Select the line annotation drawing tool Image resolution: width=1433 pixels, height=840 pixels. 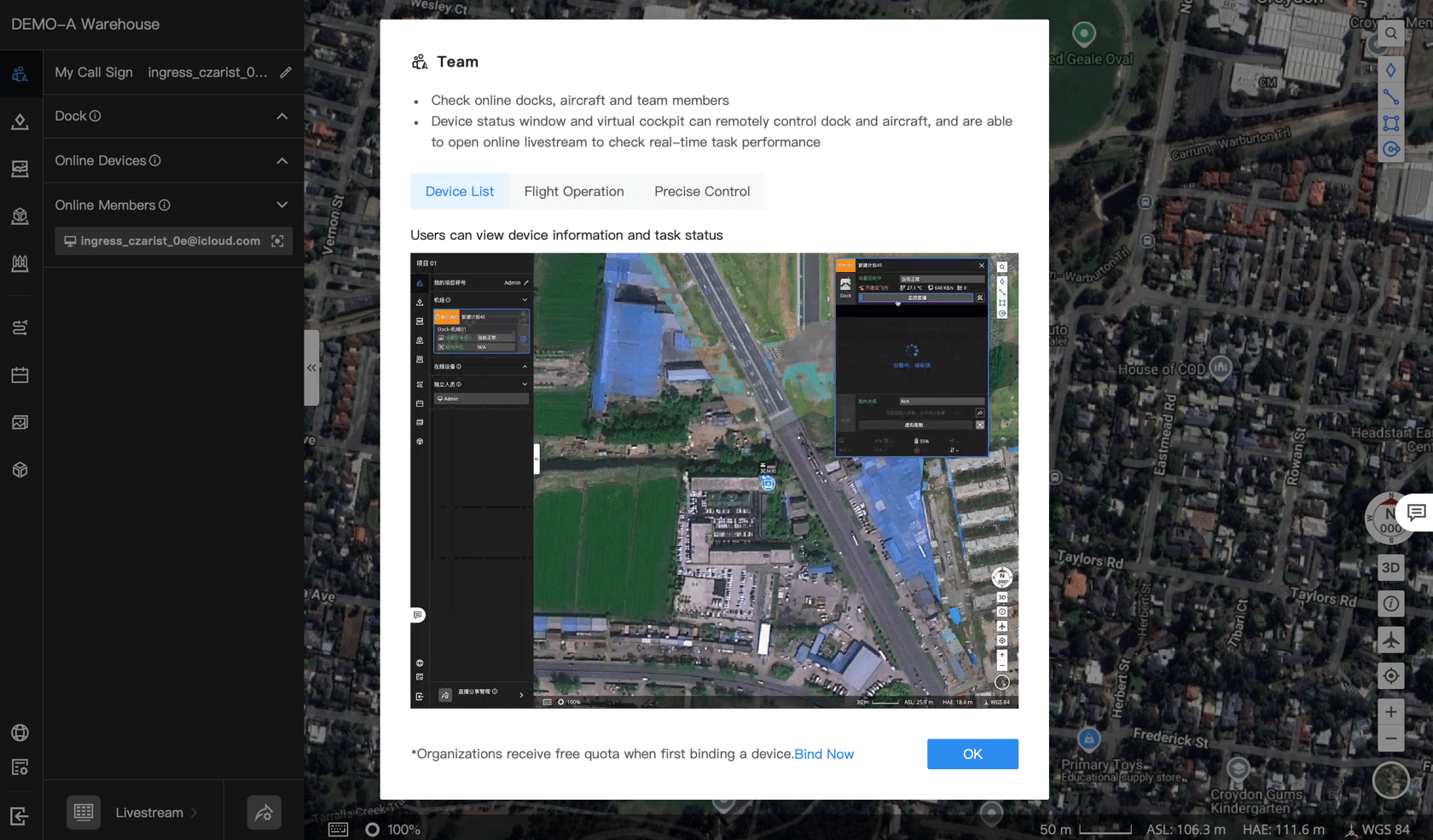click(1390, 97)
